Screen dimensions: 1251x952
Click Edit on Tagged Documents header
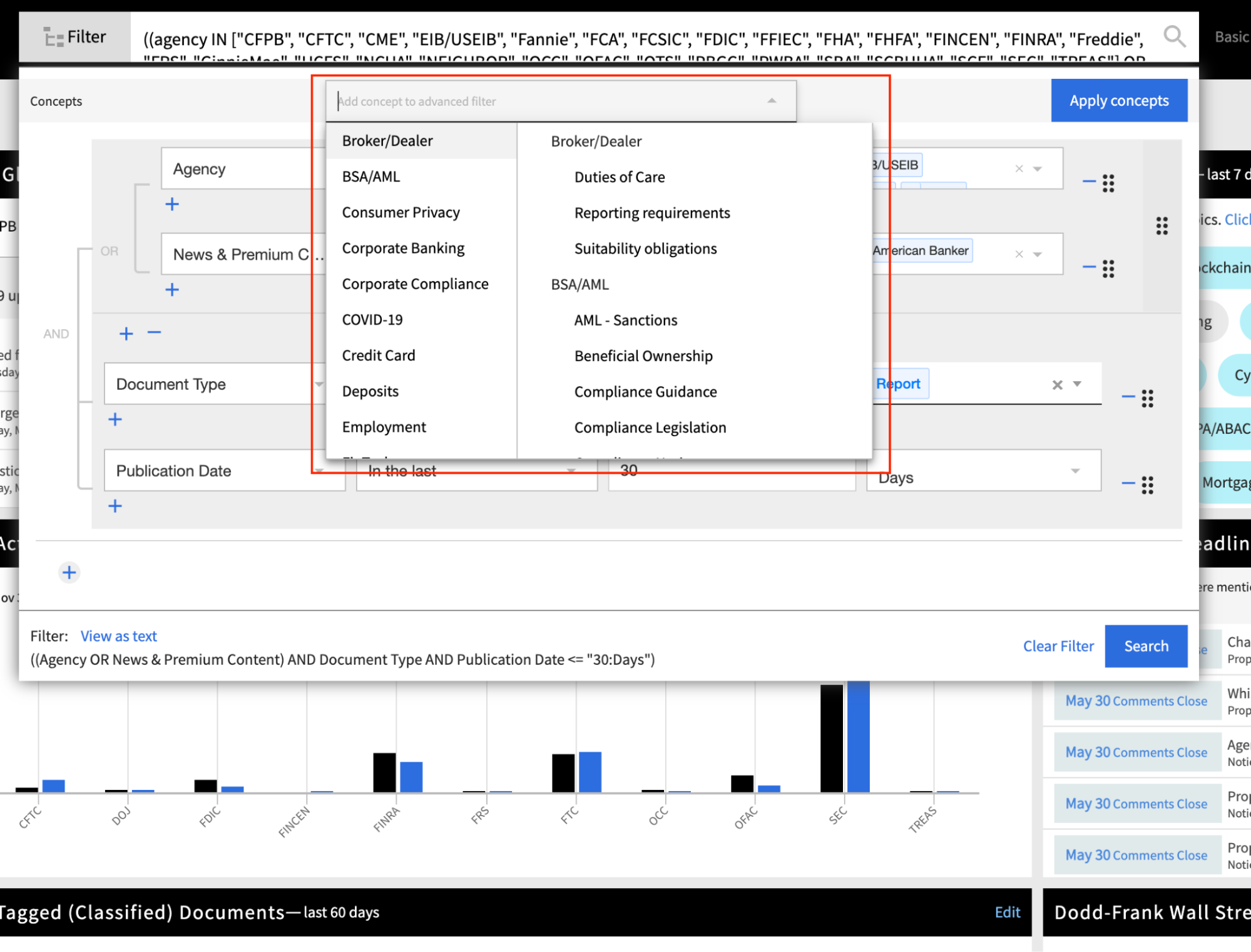point(1008,912)
